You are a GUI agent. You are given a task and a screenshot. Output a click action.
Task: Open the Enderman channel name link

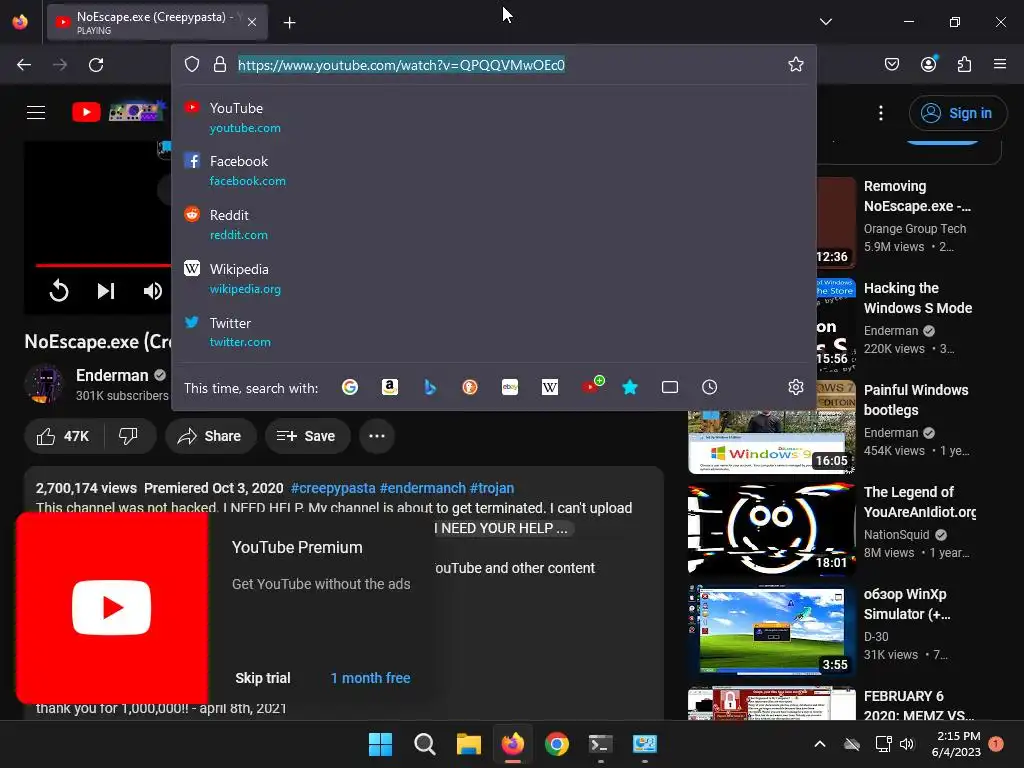point(112,376)
